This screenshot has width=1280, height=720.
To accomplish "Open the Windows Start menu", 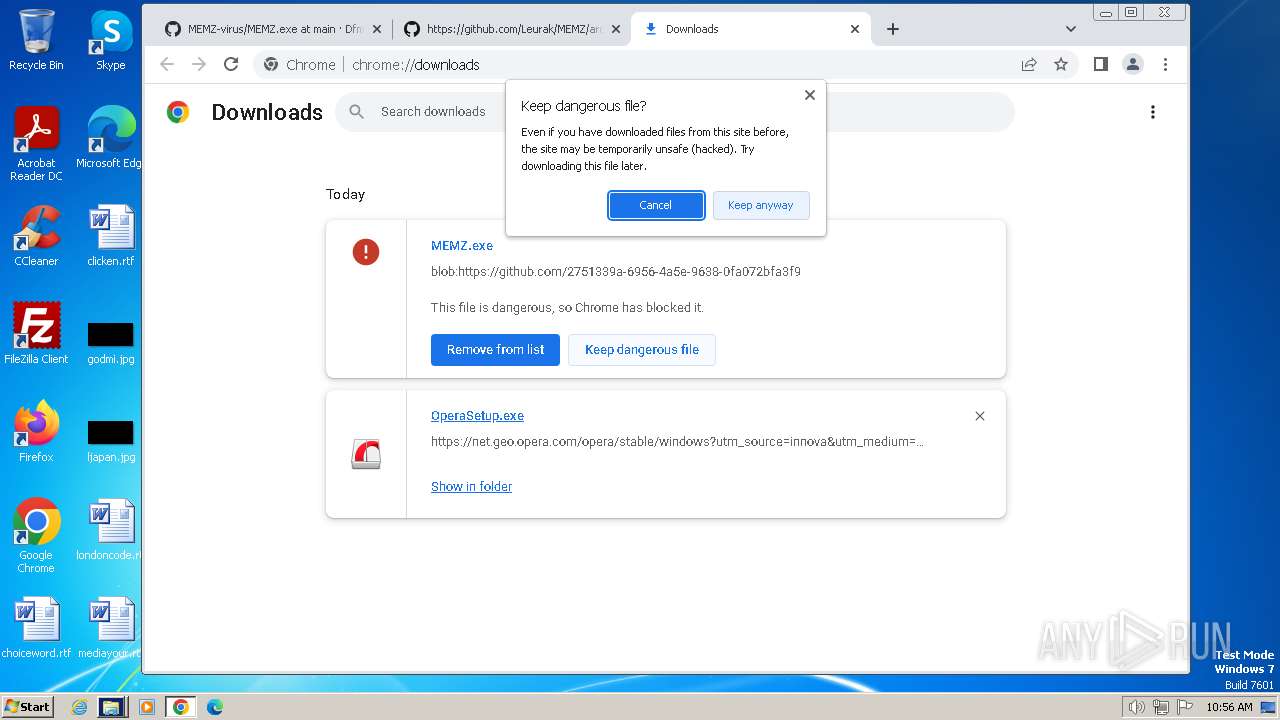I will [27, 707].
